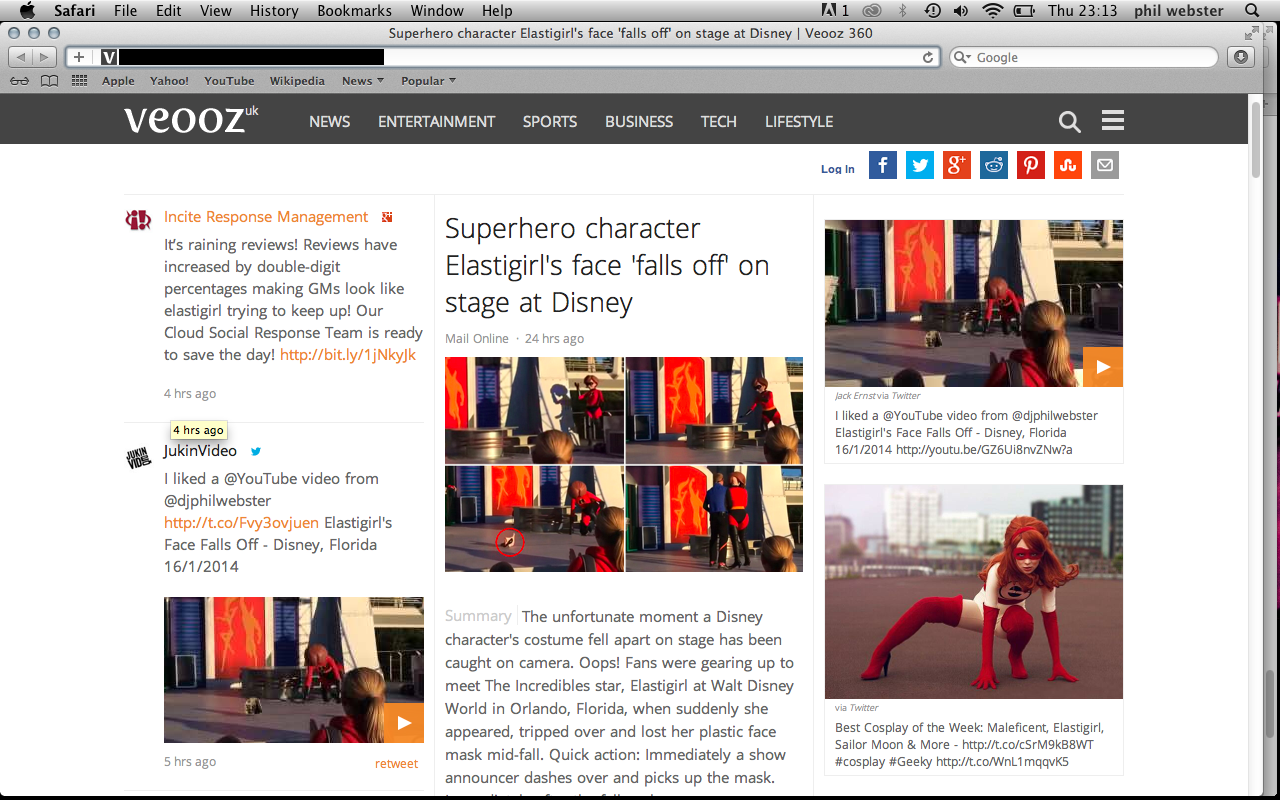This screenshot has height=800, width=1280.
Task: Open the site search magnifier icon
Action: tap(1069, 122)
